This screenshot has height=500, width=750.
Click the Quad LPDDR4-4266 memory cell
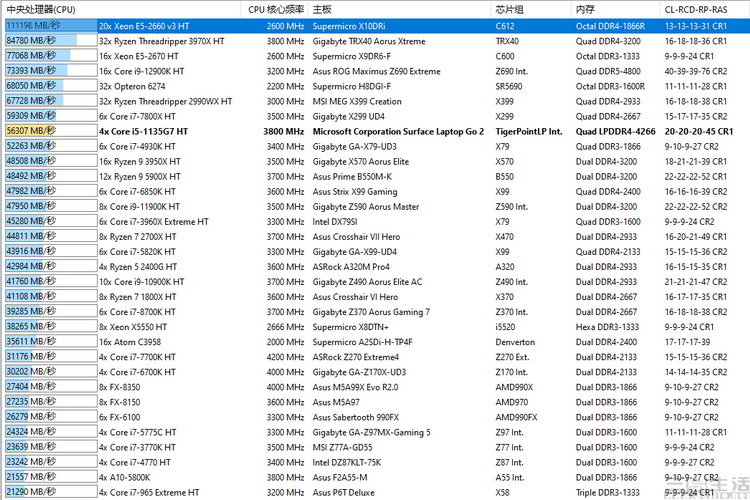click(x=615, y=131)
